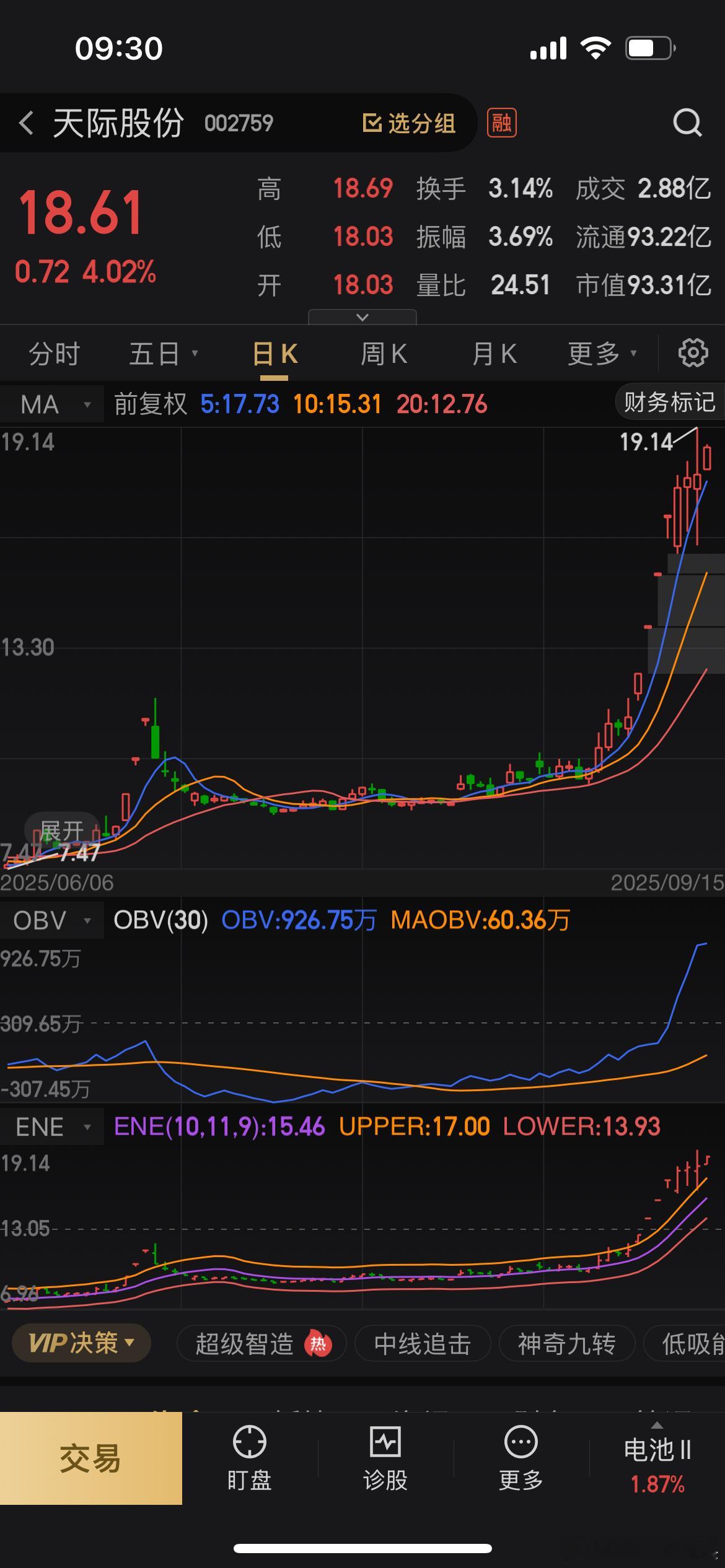Select the 周K tab
Screen dimensions: 725x1568
384,354
